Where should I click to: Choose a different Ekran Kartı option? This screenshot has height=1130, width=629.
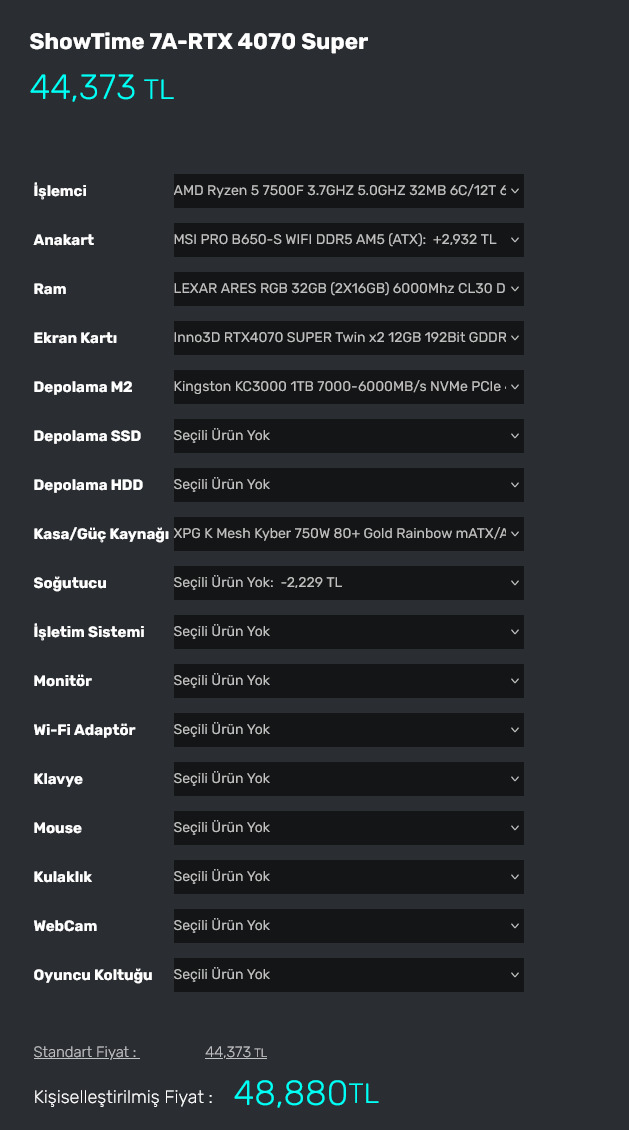[348, 338]
